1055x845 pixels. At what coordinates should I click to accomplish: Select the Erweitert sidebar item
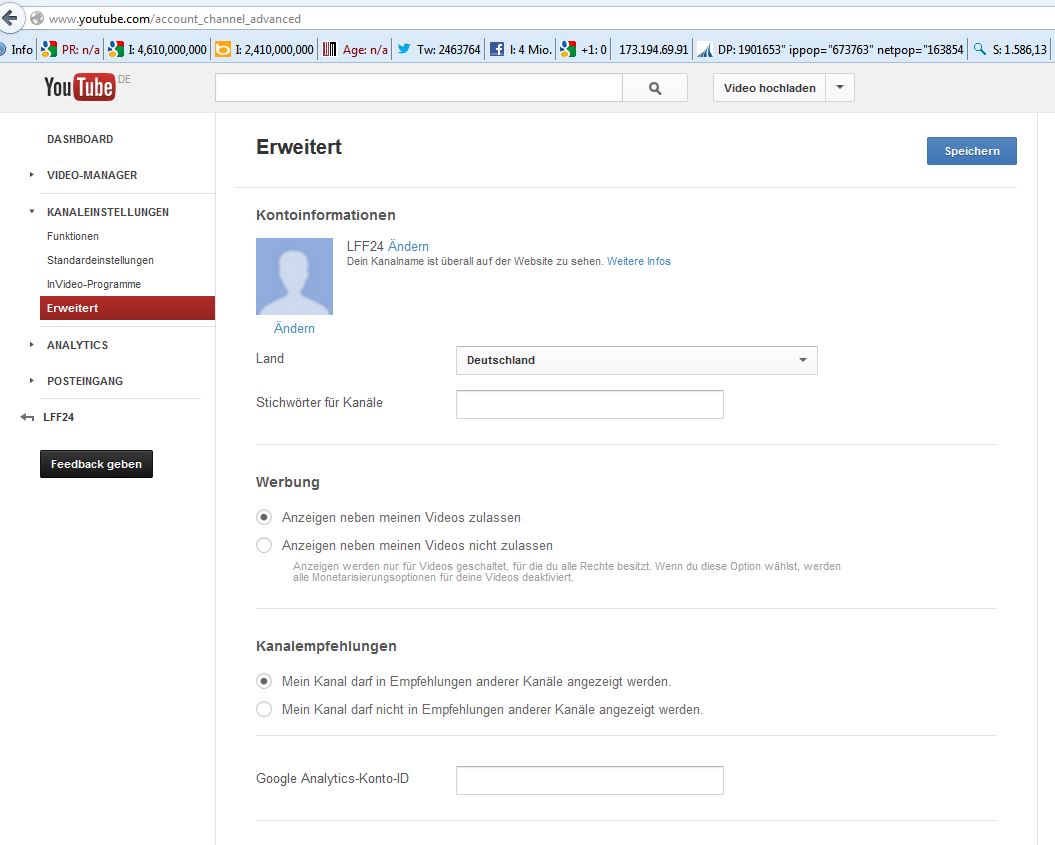tap(127, 308)
